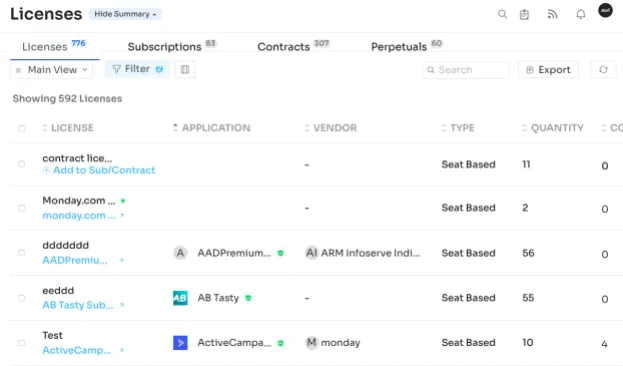Viewport: 623px width, 366px height.
Task: Open the clipboard tasks icon
Action: (x=524, y=14)
